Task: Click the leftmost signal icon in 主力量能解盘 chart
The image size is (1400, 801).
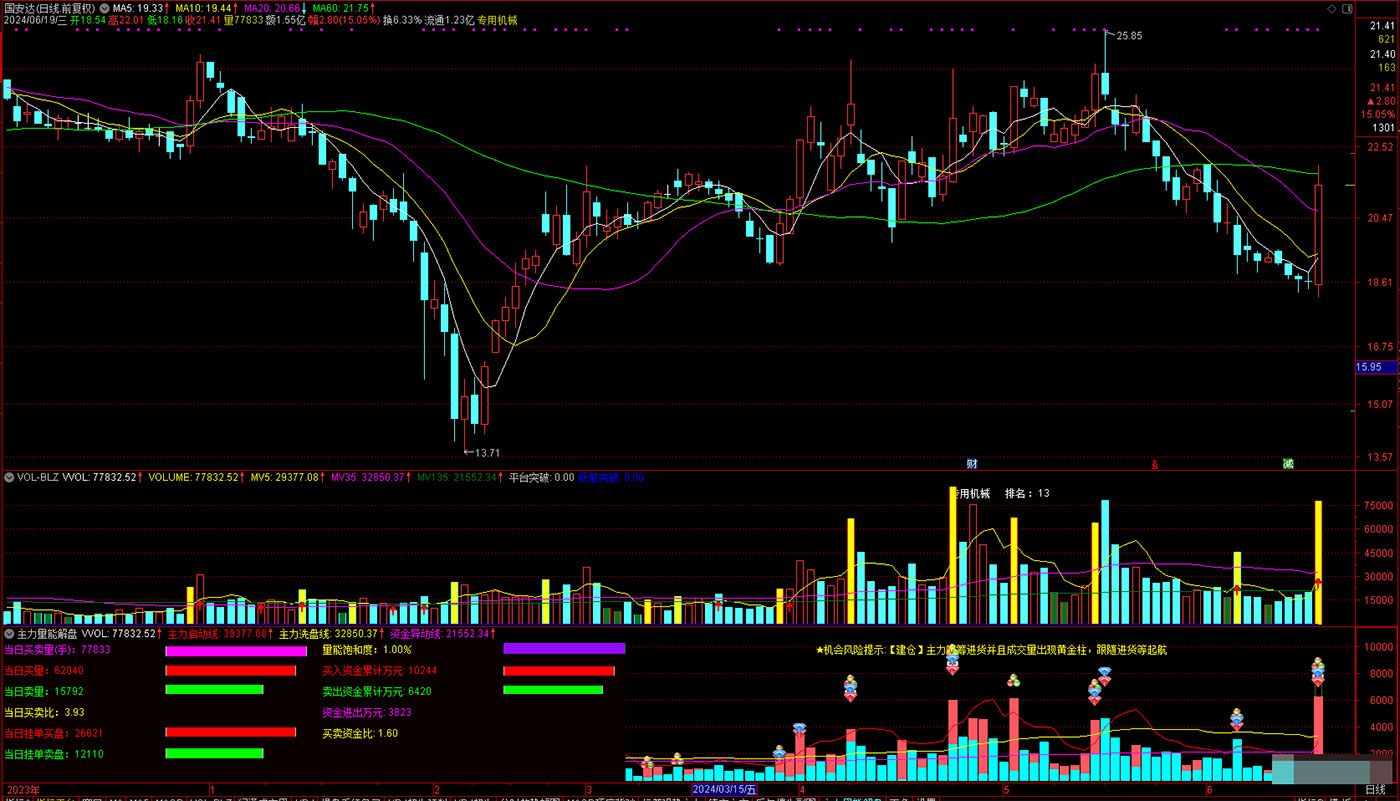Action: (647, 764)
